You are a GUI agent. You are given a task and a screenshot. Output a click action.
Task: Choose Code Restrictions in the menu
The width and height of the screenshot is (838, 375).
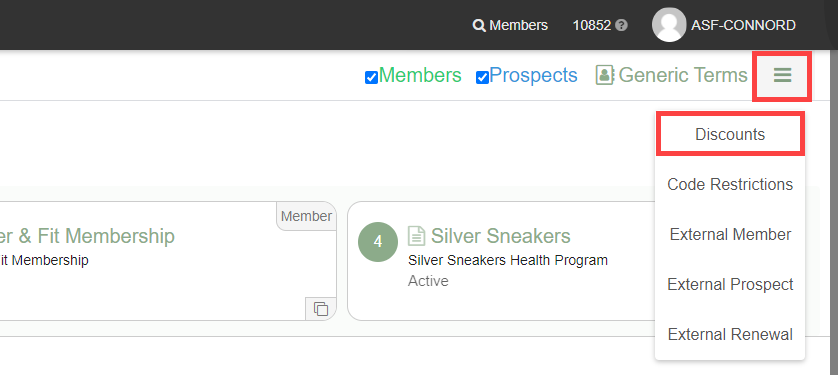[x=730, y=184]
